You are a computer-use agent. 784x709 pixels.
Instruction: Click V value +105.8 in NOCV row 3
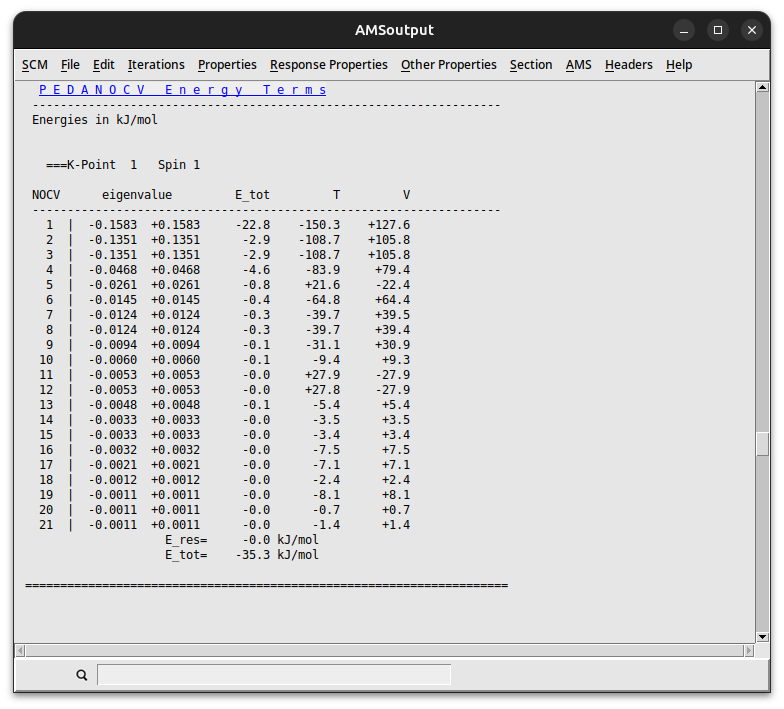389,255
